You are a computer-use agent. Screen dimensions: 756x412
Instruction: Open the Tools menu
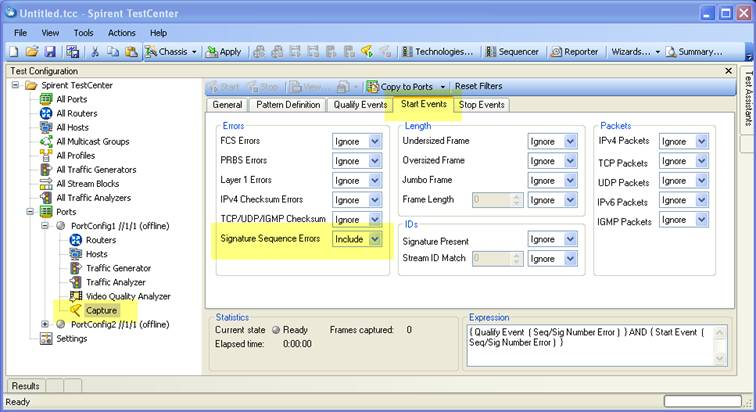click(x=83, y=33)
